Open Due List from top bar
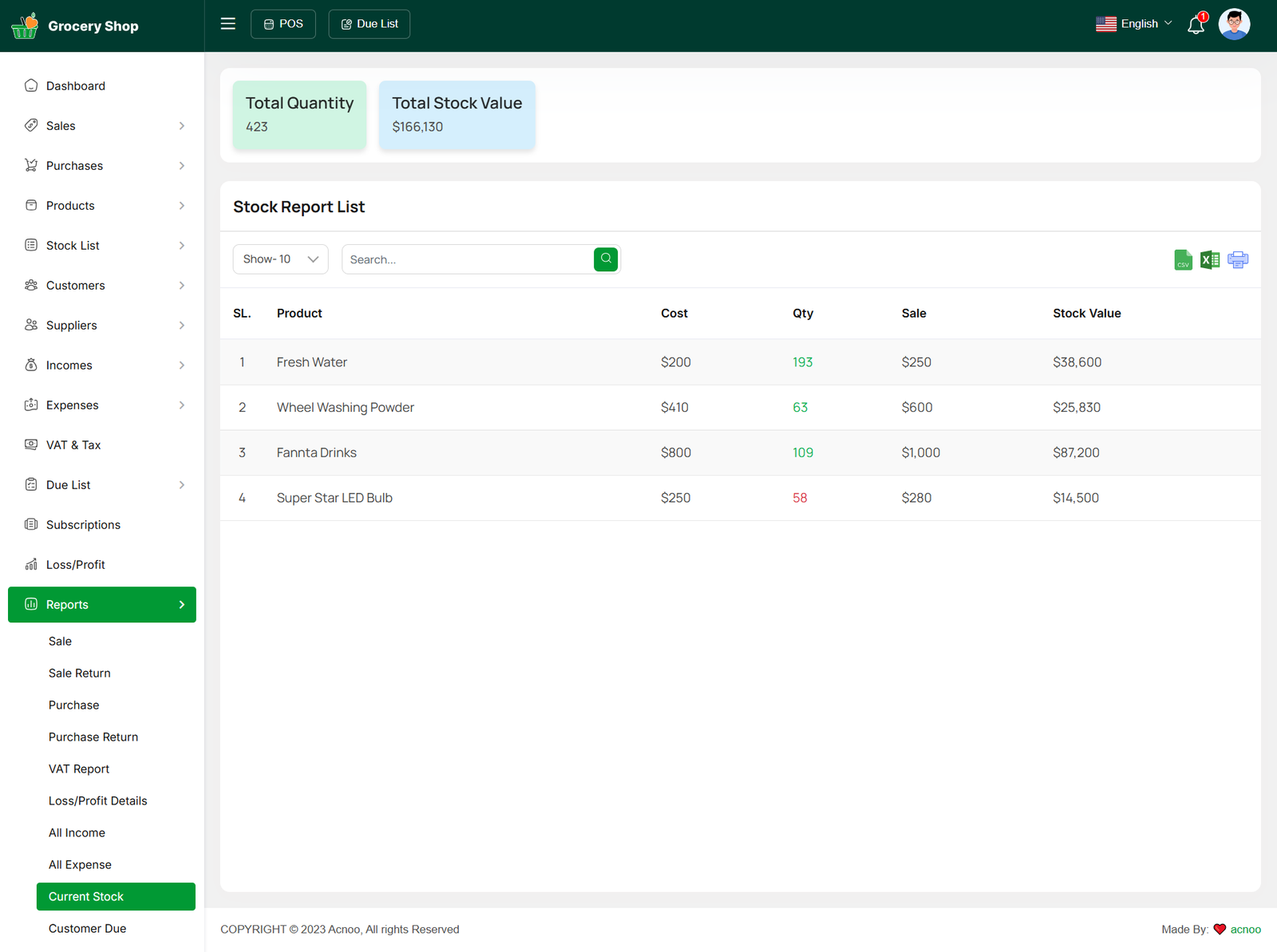This screenshot has width=1277, height=952. pos(370,24)
